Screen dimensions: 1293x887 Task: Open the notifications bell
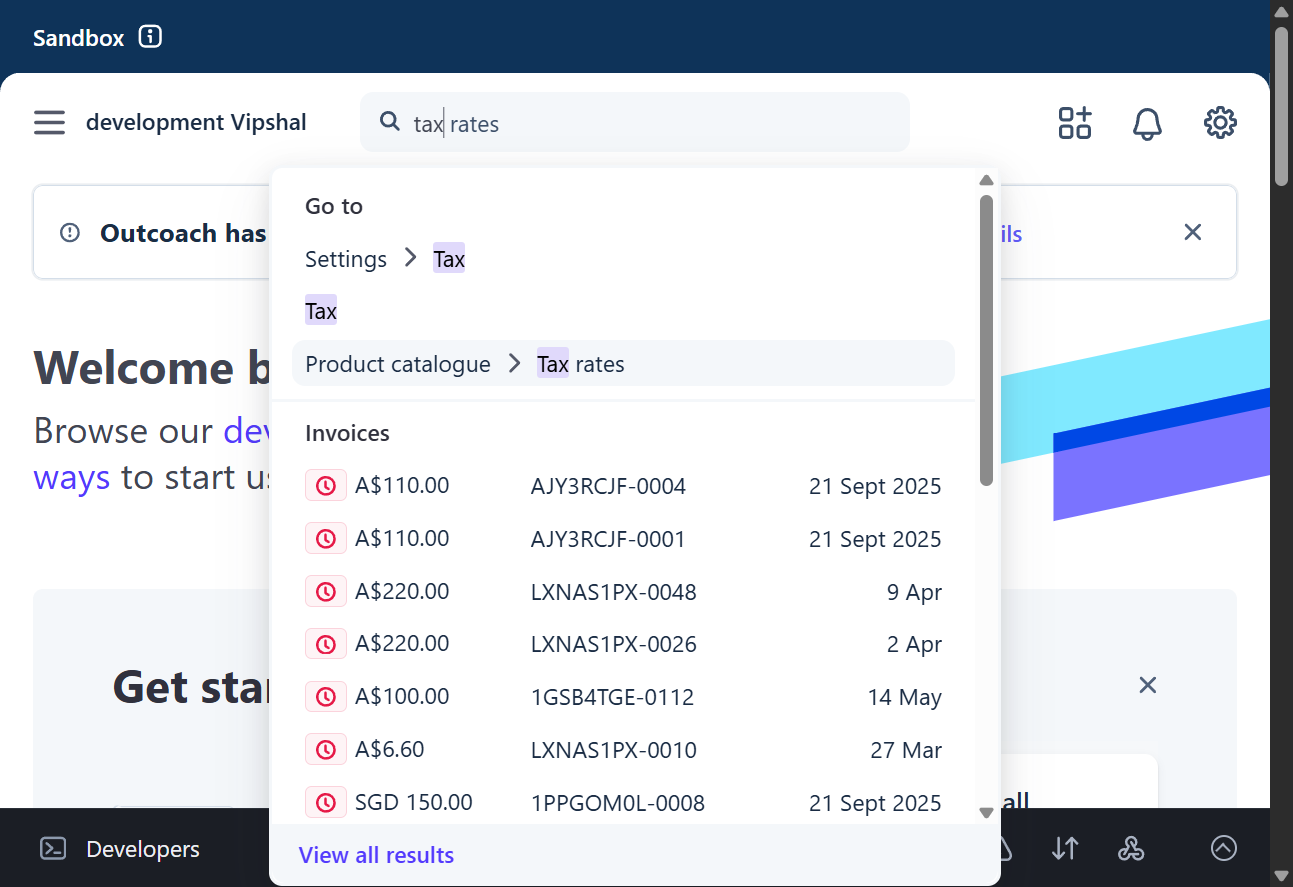coord(1147,123)
